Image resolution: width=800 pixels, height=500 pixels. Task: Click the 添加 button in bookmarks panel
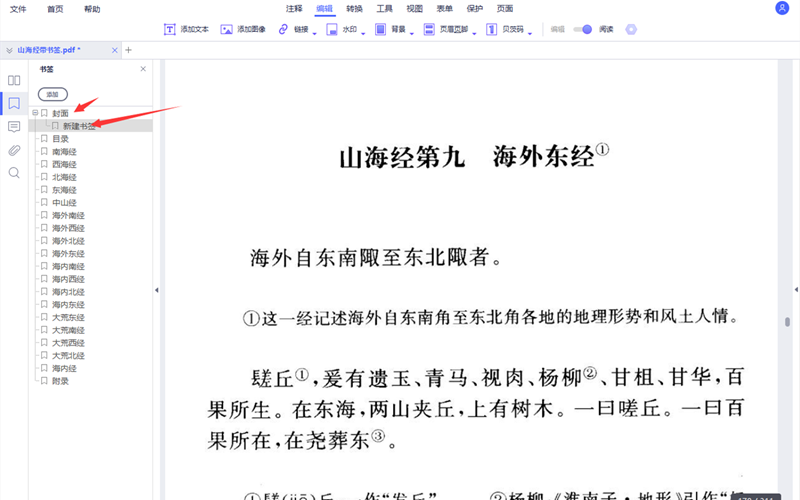[x=52, y=94]
